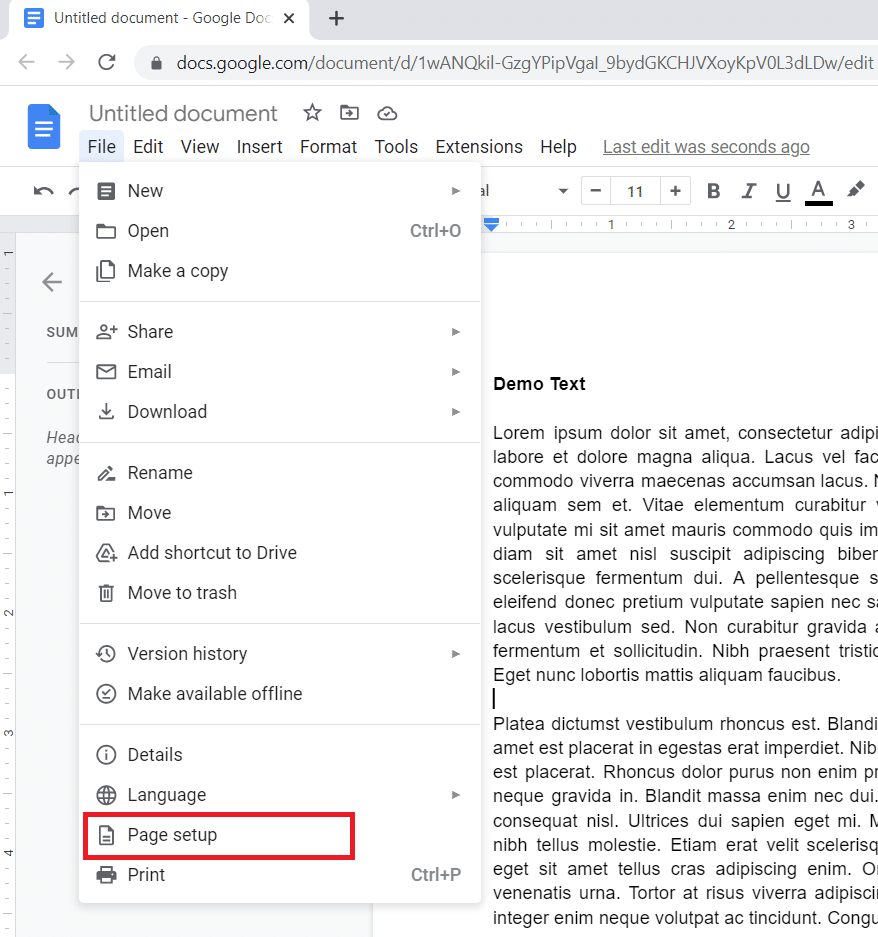Open Google Docs home via the blue logo
Screen dimensions: 878x937
click(44, 127)
